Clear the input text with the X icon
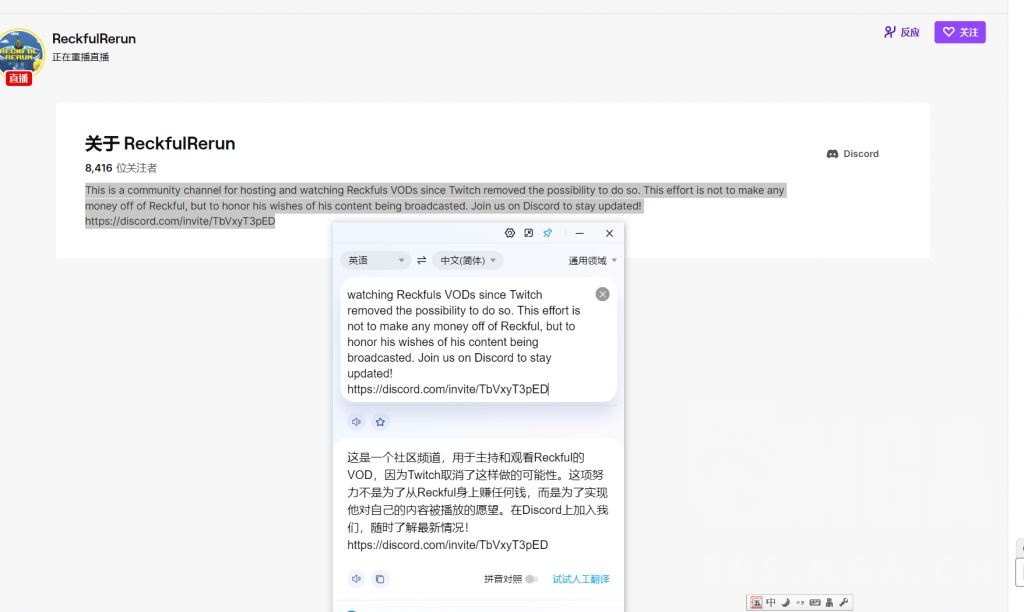 (x=602, y=294)
